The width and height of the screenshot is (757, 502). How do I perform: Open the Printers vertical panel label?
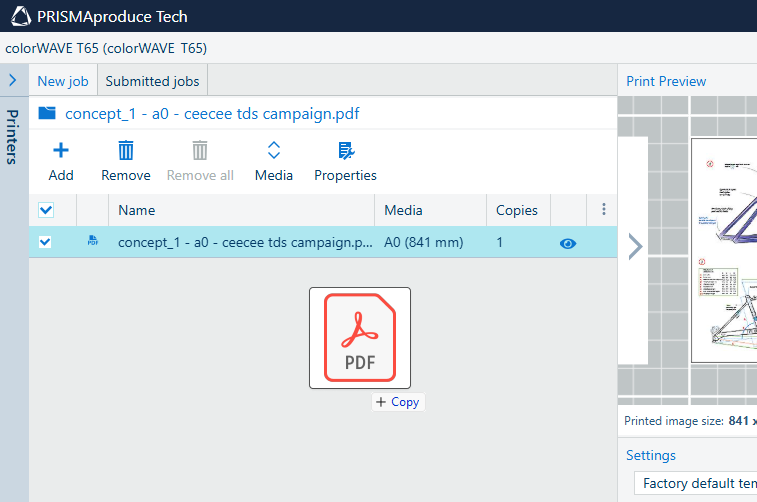13,137
